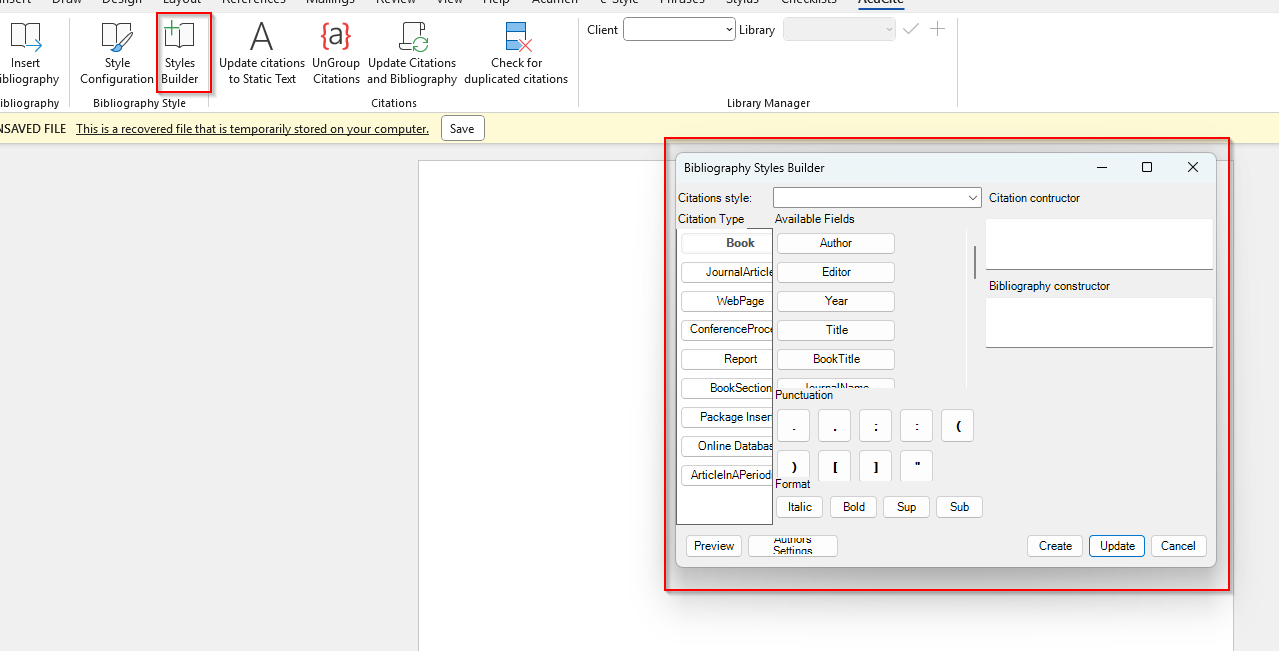
Task: Click the Preview button
Action: click(714, 546)
